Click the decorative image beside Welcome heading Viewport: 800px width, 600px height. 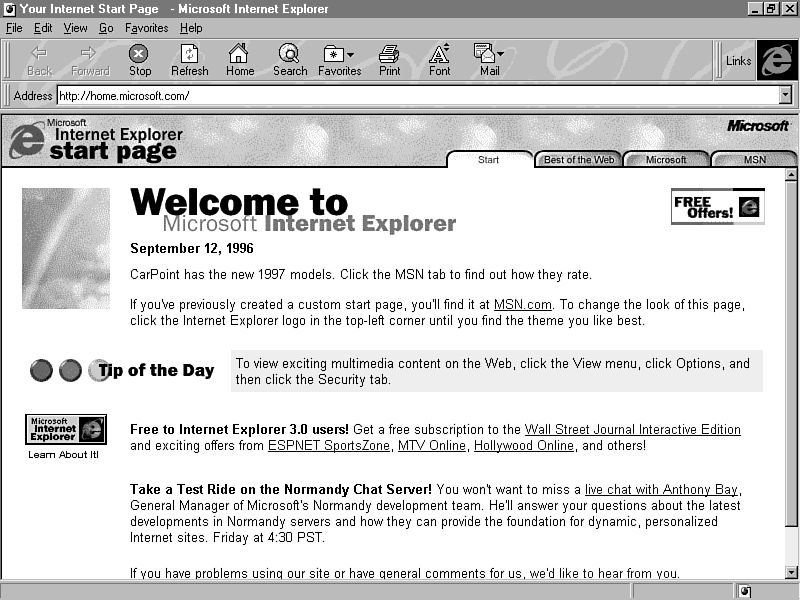coord(66,248)
